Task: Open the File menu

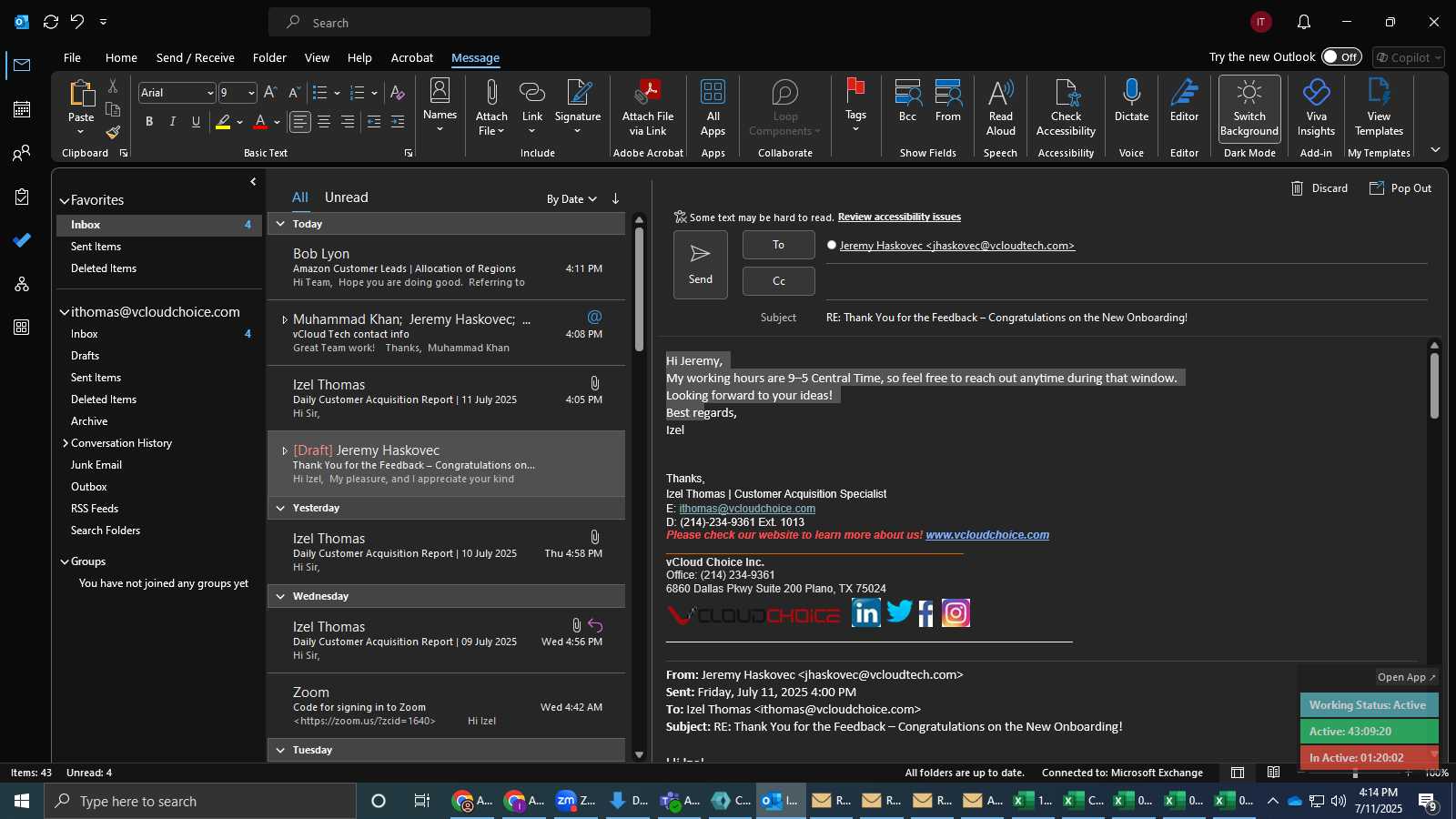Action: click(72, 57)
